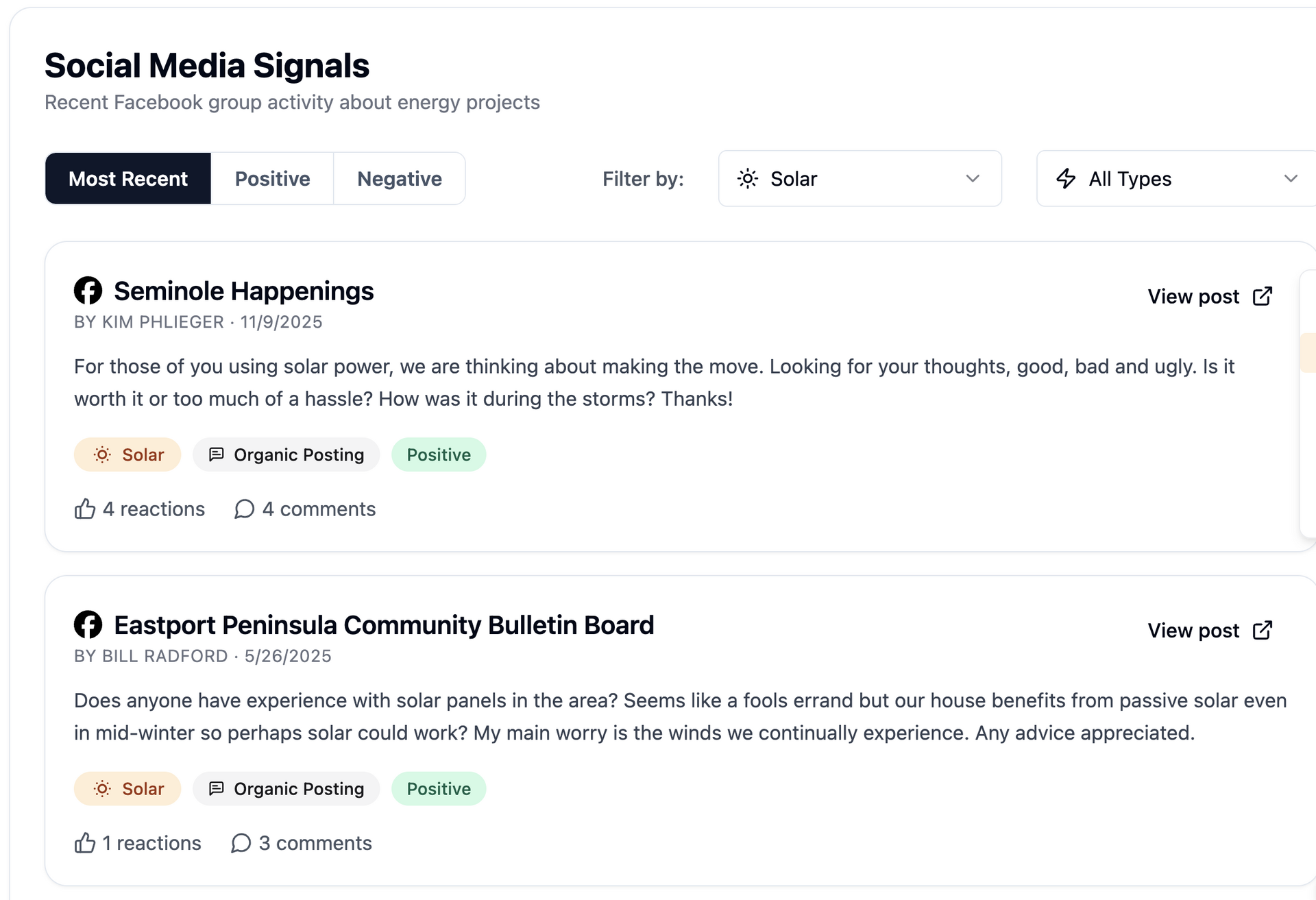The image size is (1316, 900).
Task: Click Organic Posting tag on Eastport post
Action: 286,788
